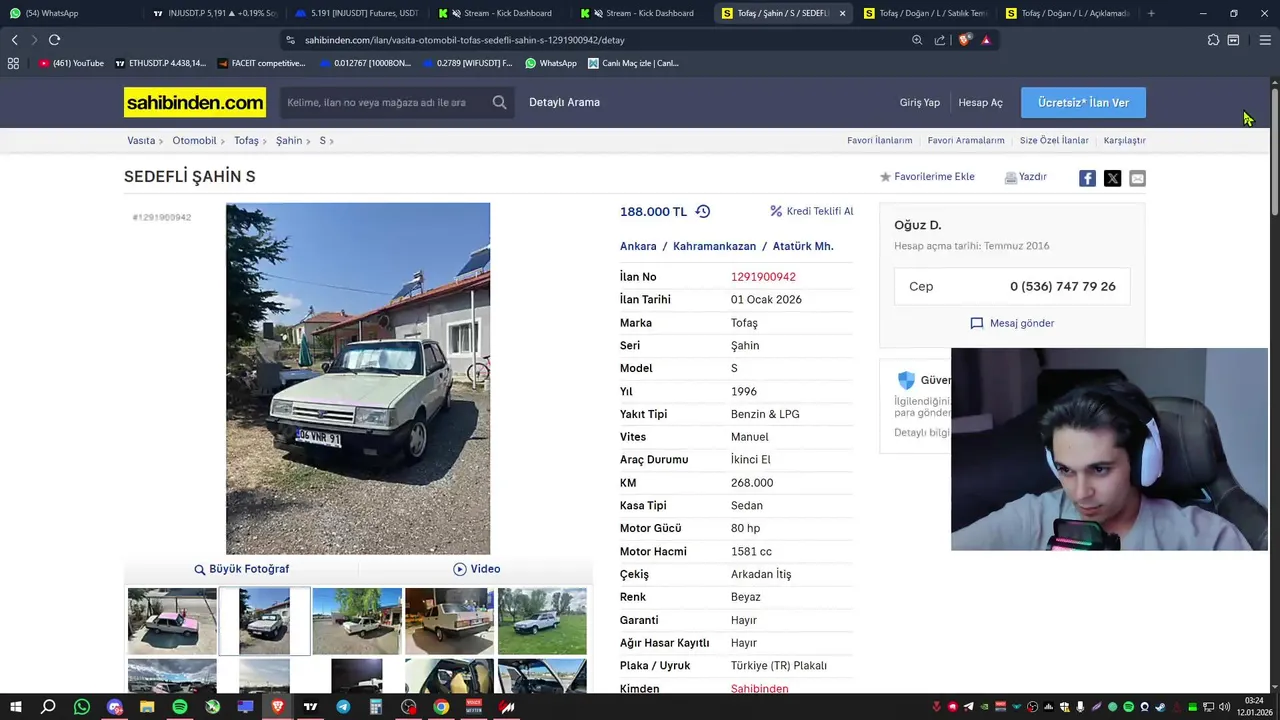
Task: Open Spotify from the taskbar
Action: pyautogui.click(x=180, y=707)
